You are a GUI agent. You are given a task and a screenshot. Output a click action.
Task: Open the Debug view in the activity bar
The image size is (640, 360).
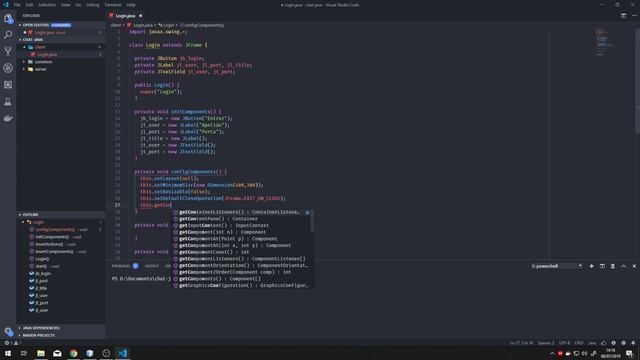tap(8, 68)
